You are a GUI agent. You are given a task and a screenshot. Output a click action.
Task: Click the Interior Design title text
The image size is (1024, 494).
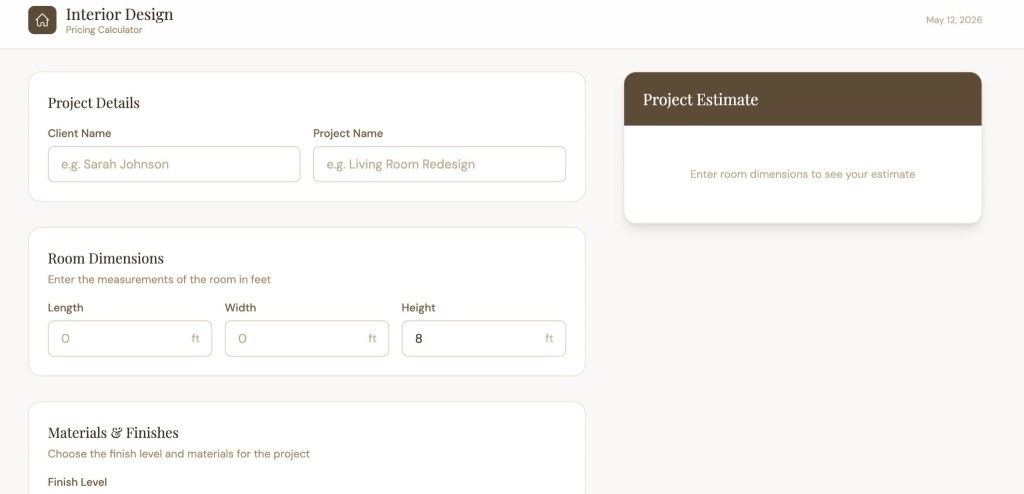coord(120,14)
